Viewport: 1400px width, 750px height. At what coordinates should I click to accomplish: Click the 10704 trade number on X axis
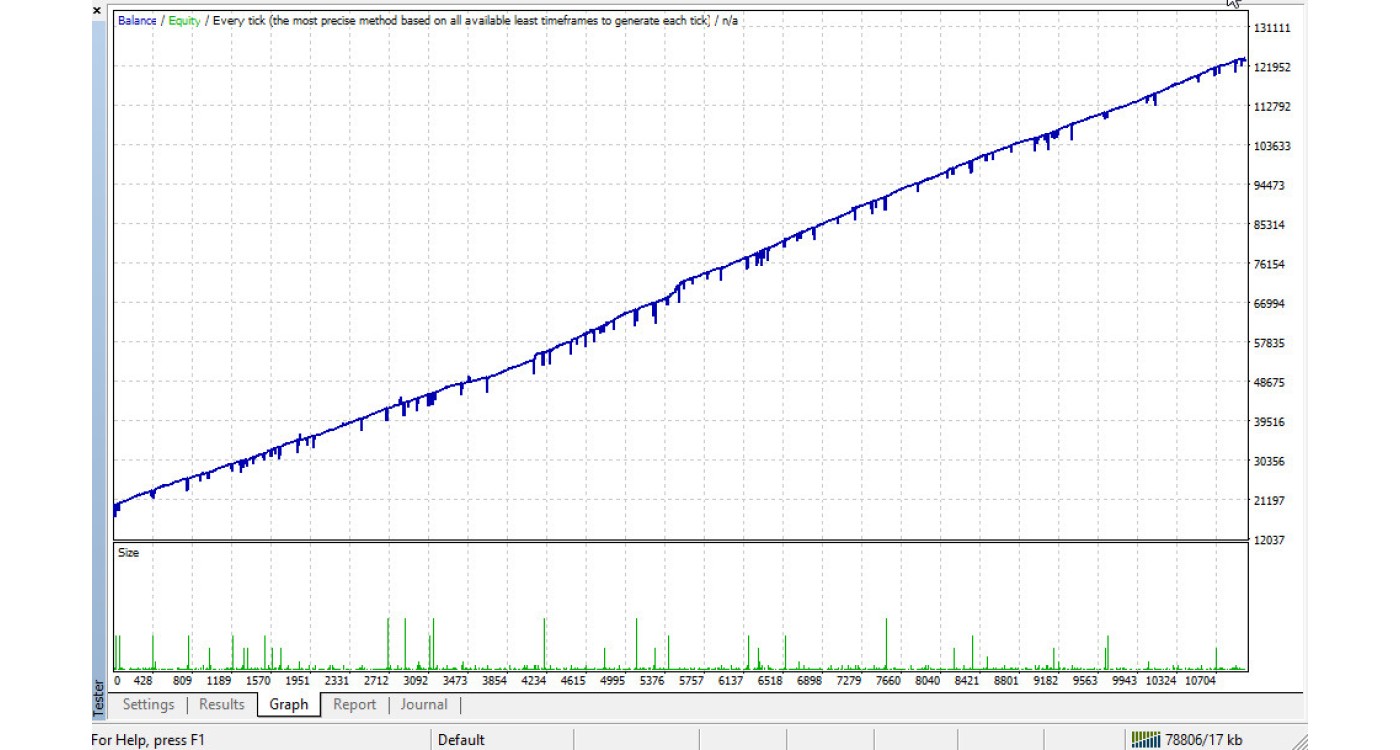(x=1200, y=681)
